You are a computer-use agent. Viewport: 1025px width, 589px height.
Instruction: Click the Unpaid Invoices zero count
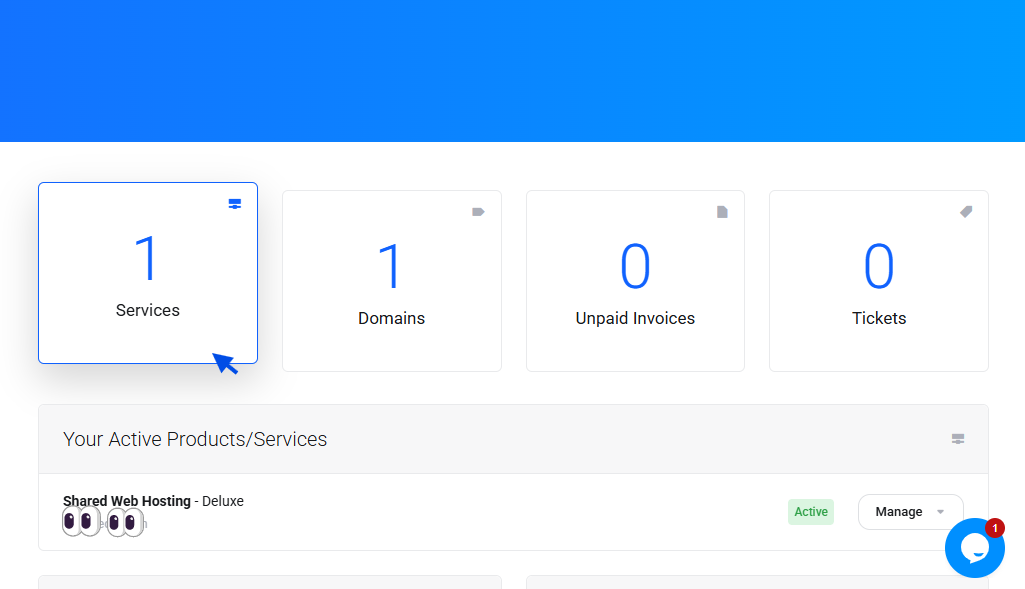coord(635,267)
